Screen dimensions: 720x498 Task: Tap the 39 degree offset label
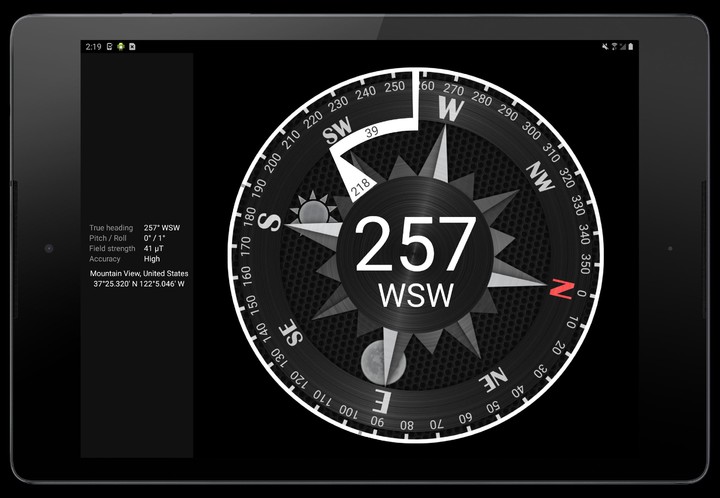coord(371,132)
